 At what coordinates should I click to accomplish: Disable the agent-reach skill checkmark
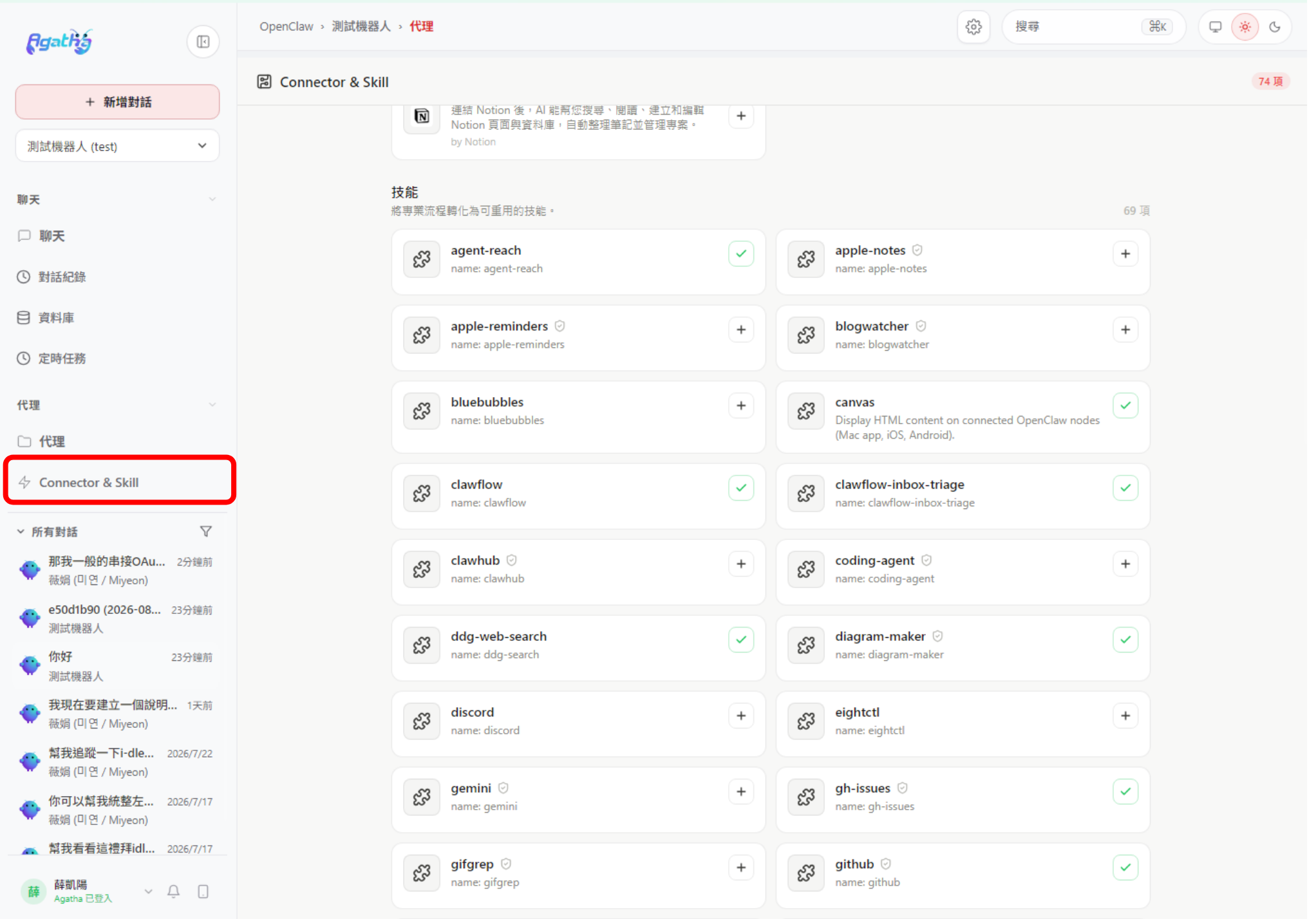click(x=741, y=254)
